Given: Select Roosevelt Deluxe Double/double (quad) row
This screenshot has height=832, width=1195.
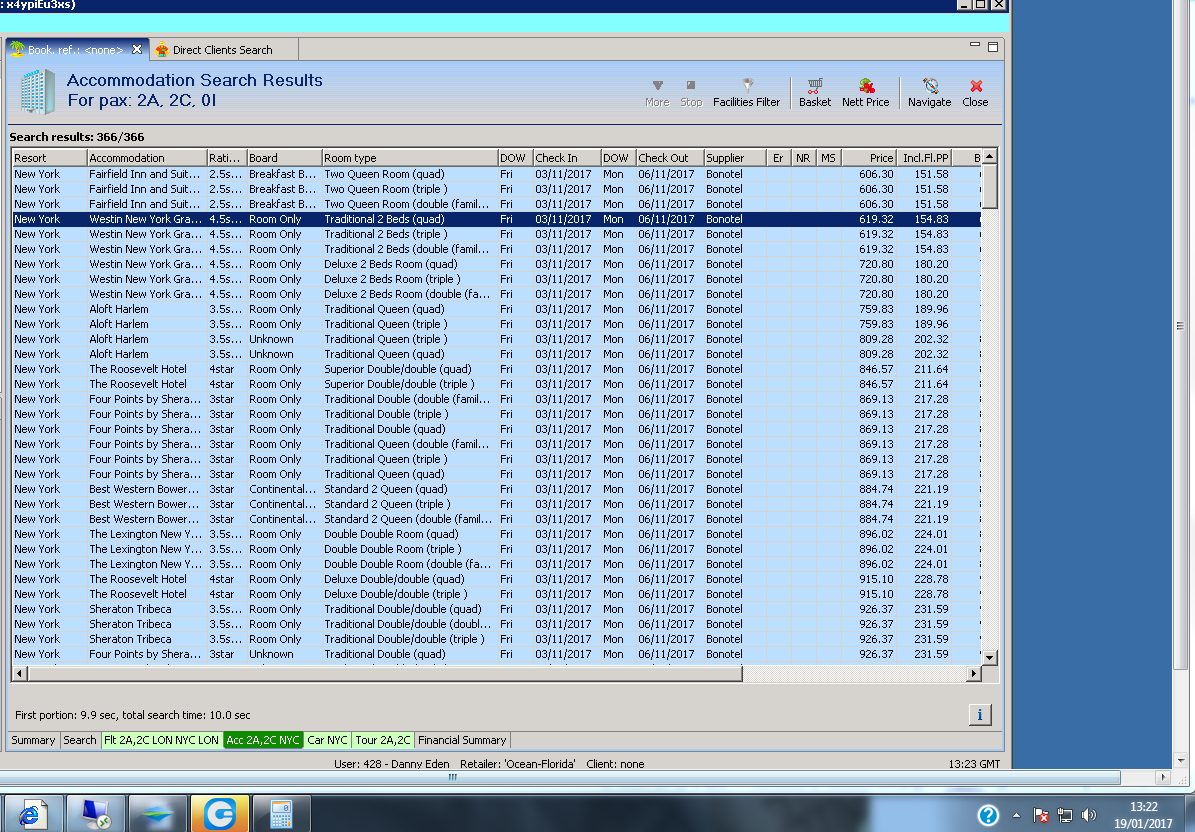Looking at the screenshot, I should [496, 579].
